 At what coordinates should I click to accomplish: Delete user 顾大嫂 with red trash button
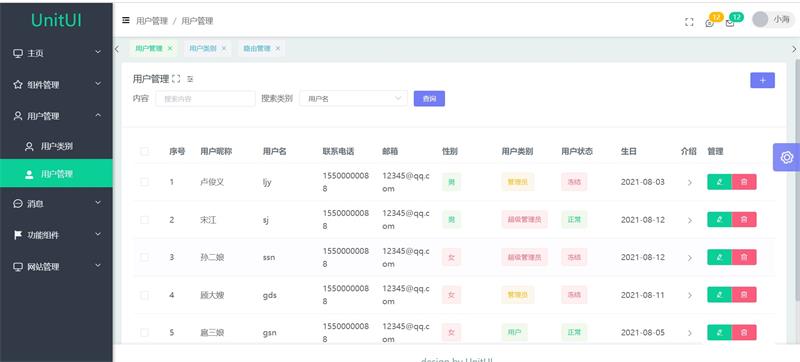click(744, 295)
